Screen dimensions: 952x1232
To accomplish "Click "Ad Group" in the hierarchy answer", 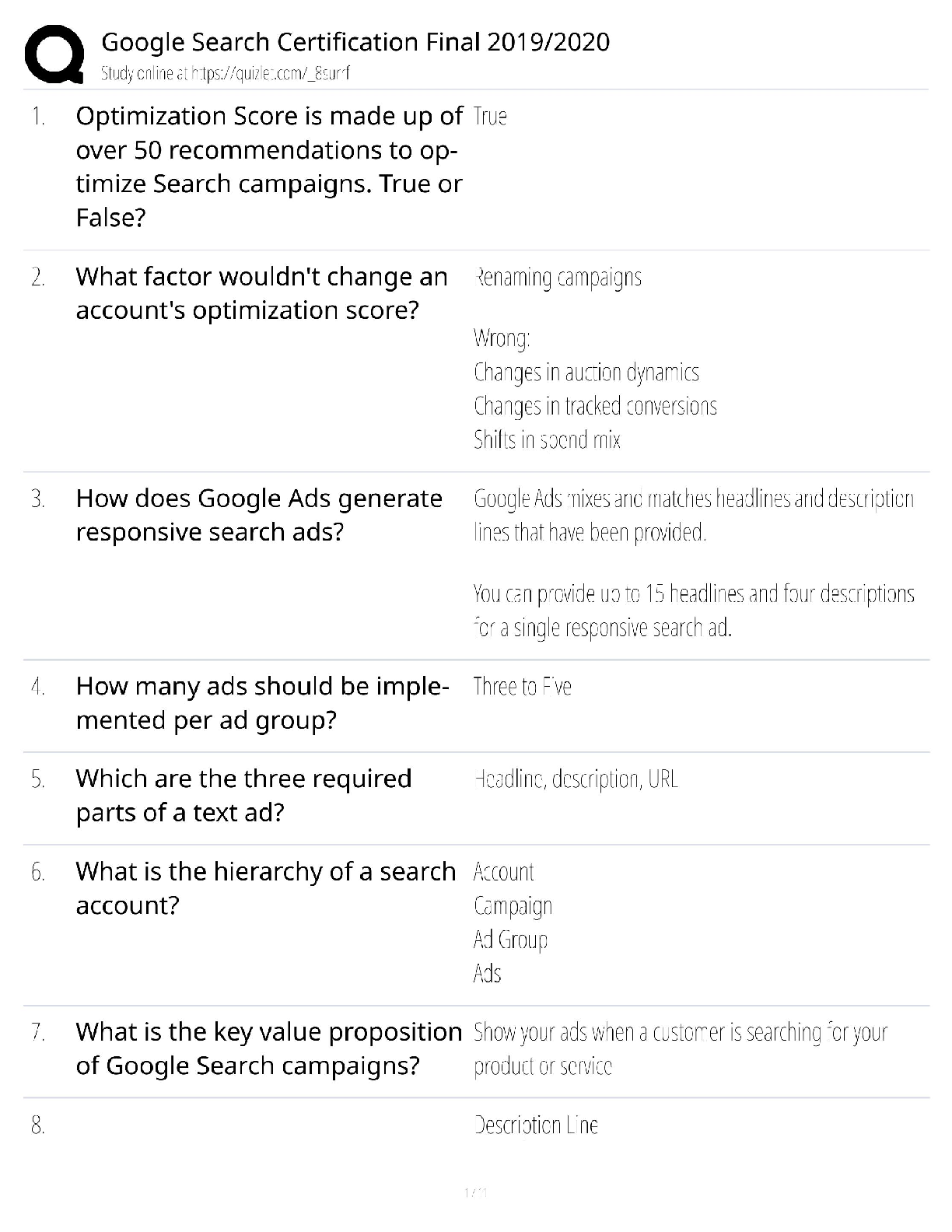I will [x=510, y=940].
